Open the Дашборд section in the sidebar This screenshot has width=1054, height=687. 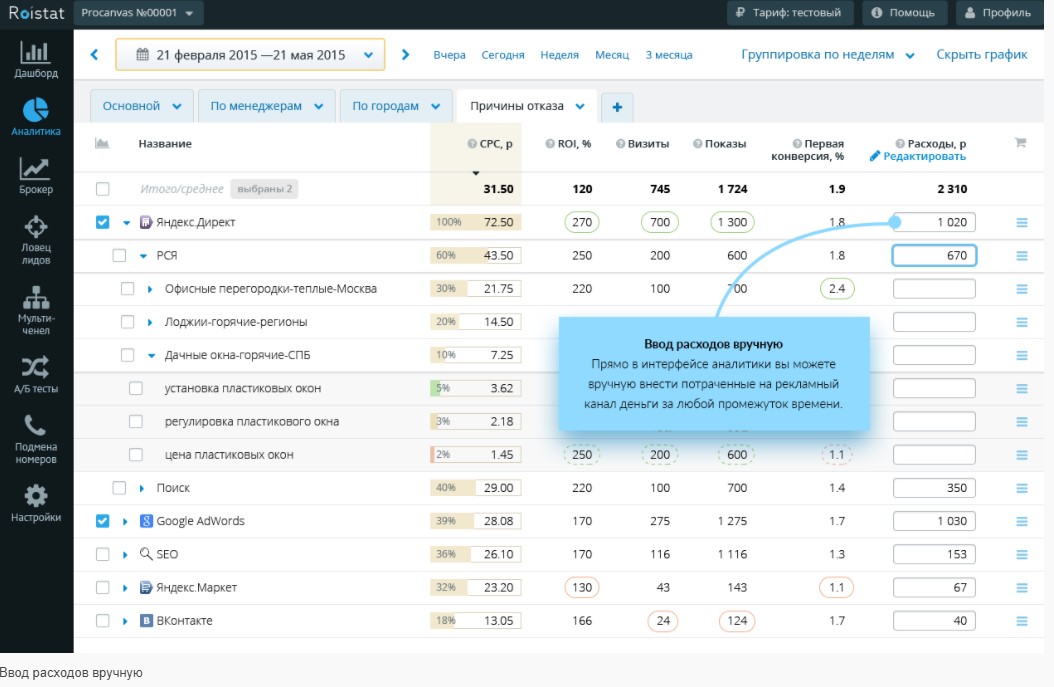[x=36, y=59]
